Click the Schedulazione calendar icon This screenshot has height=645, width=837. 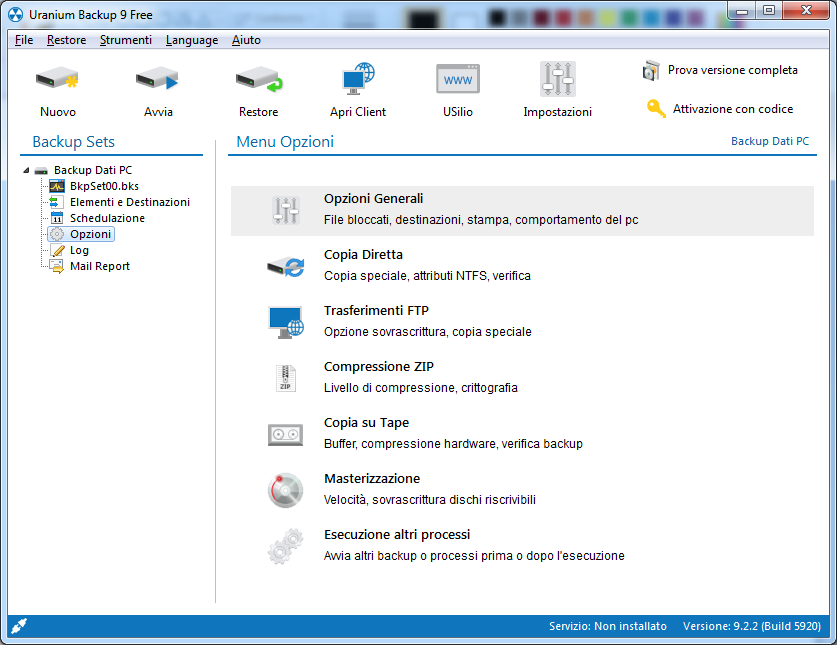coord(57,218)
